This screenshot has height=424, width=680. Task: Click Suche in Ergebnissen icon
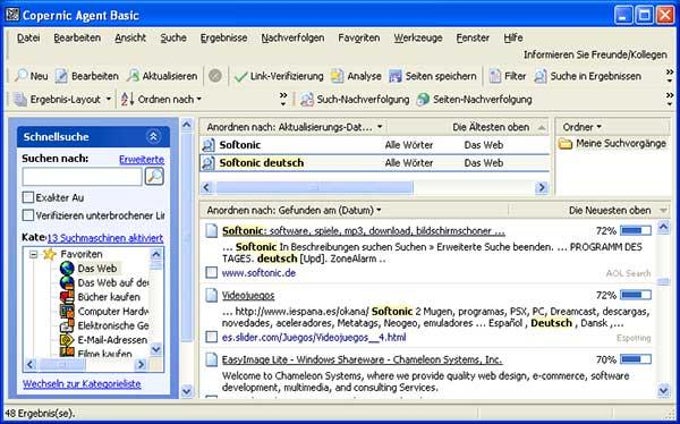tap(540, 76)
